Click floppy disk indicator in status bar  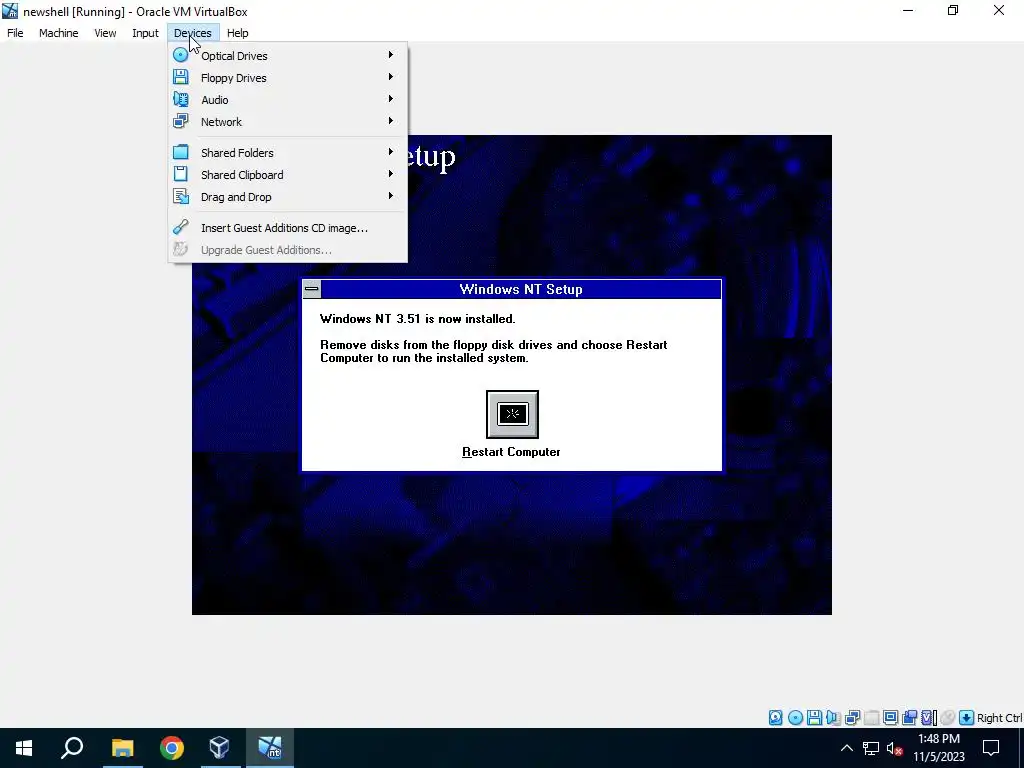click(814, 718)
